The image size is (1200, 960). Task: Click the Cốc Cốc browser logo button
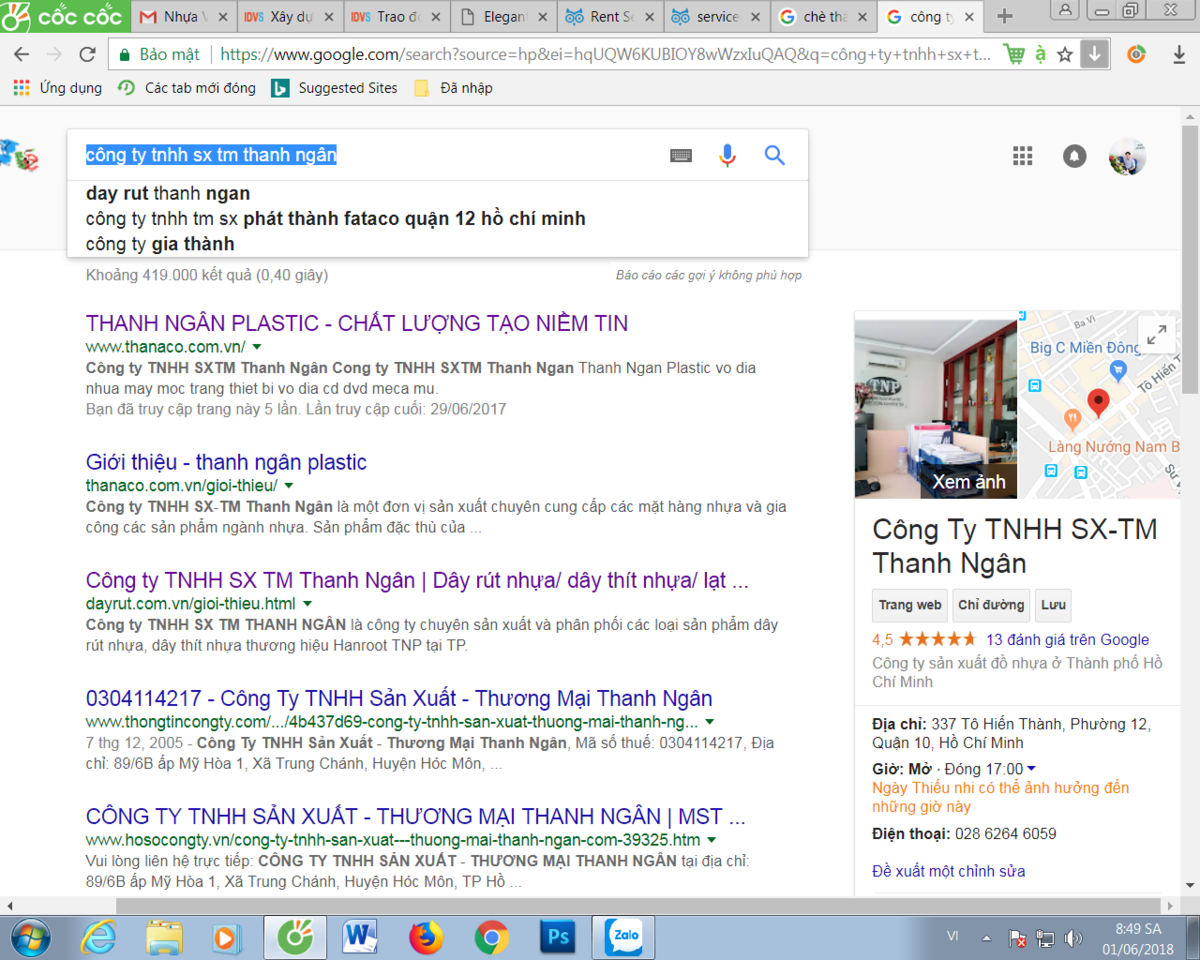64,16
